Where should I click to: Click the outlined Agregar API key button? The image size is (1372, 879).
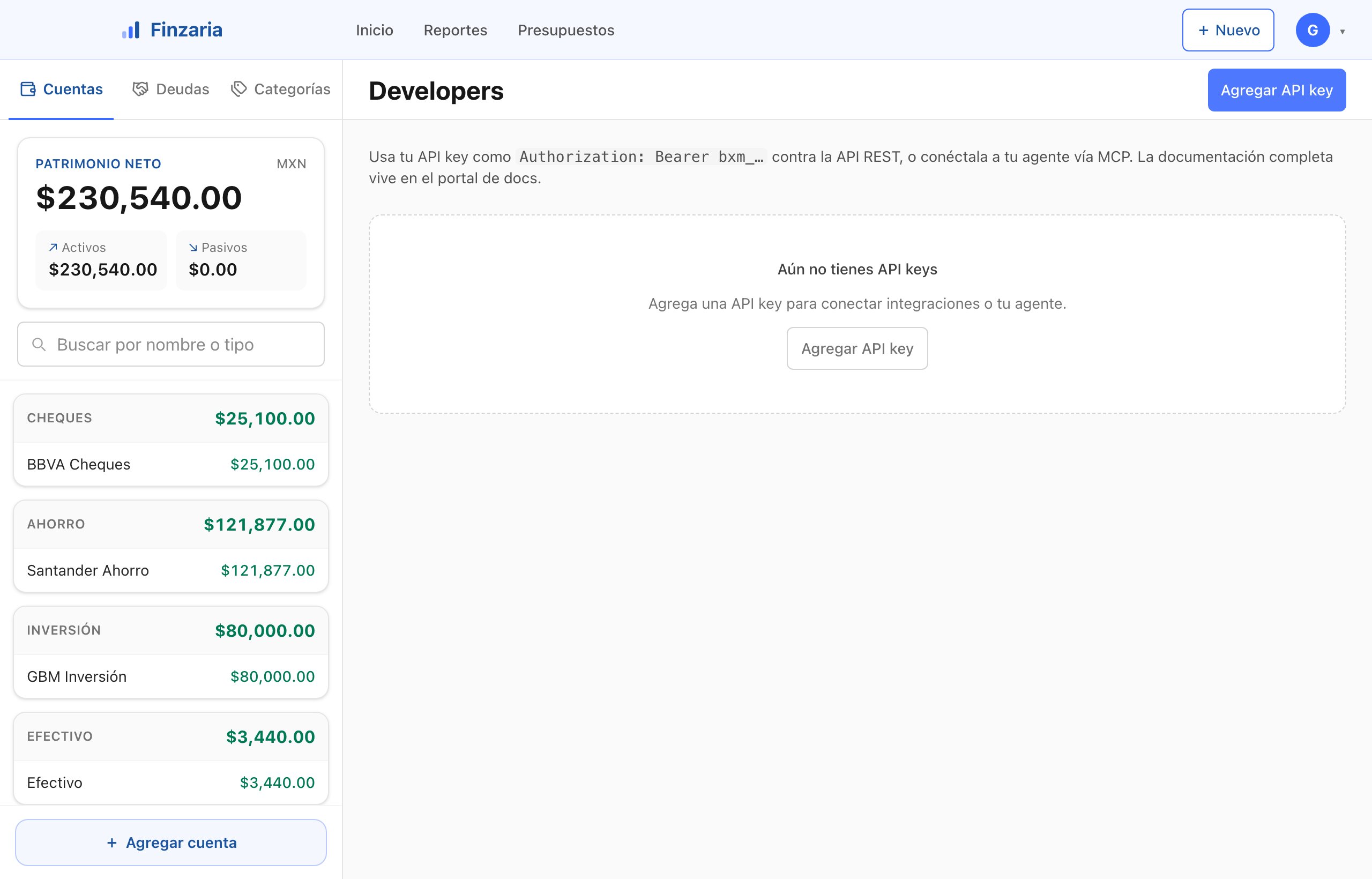(x=857, y=348)
